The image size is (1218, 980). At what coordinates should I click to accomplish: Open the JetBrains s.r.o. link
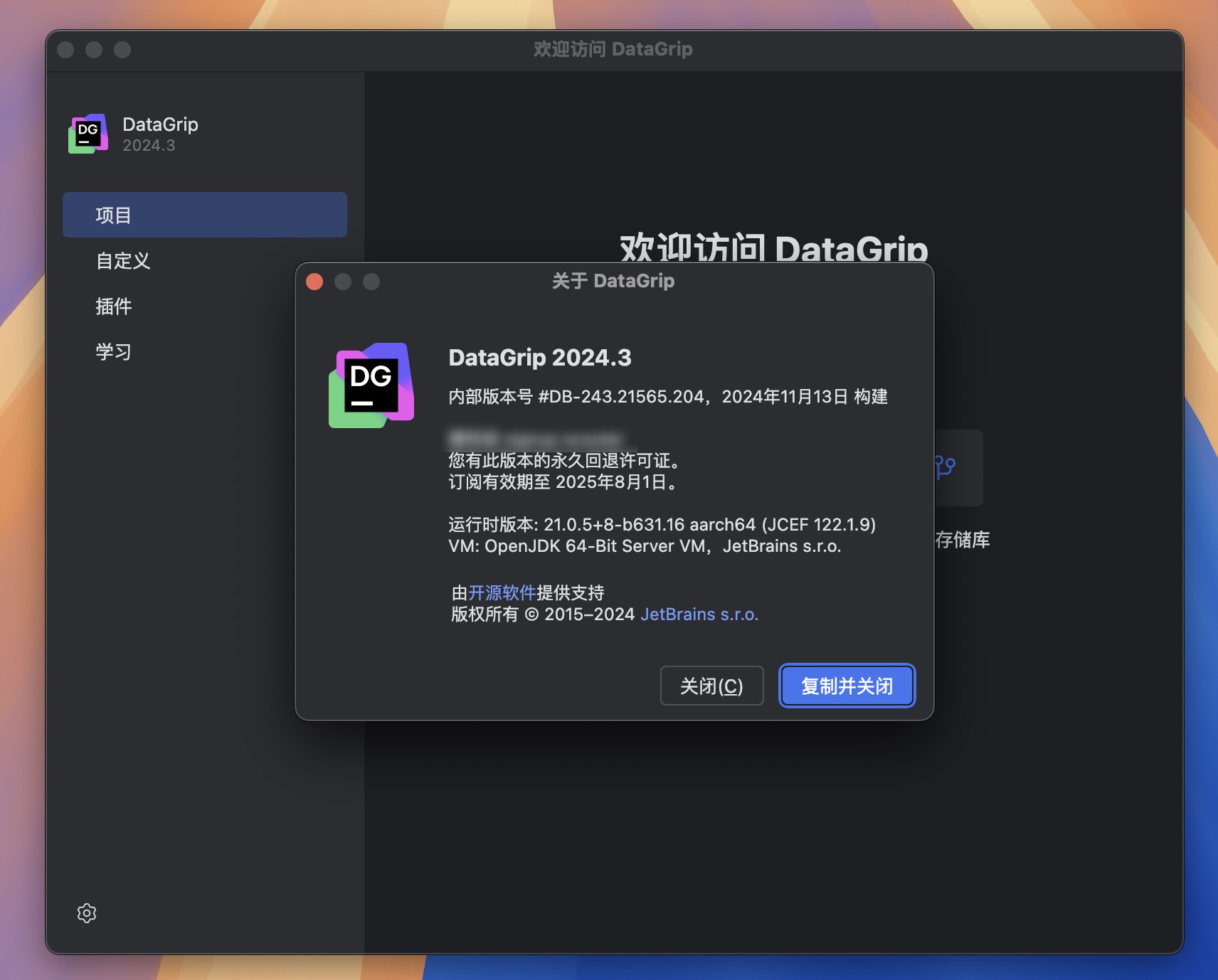coord(699,614)
